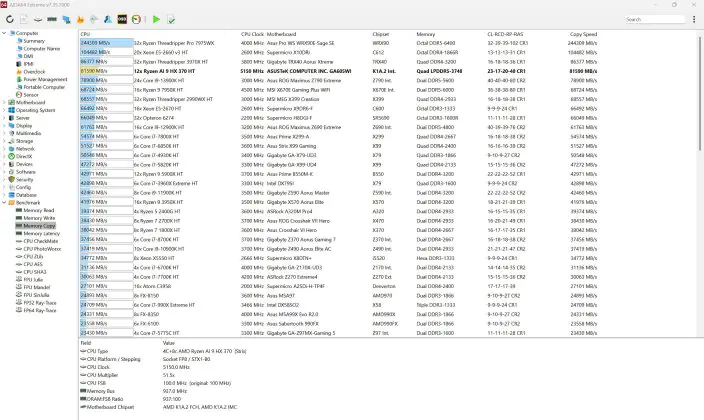Viewport: 704px width, 420px height.
Task: Select Devices category in sidebar
Action: (x=24, y=164)
